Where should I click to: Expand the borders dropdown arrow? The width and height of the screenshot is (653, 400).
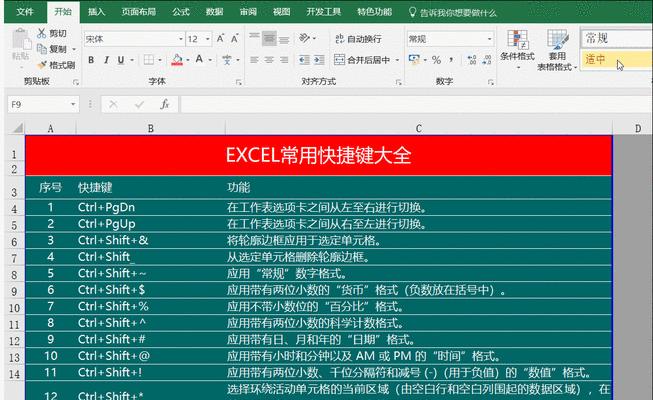click(x=160, y=60)
